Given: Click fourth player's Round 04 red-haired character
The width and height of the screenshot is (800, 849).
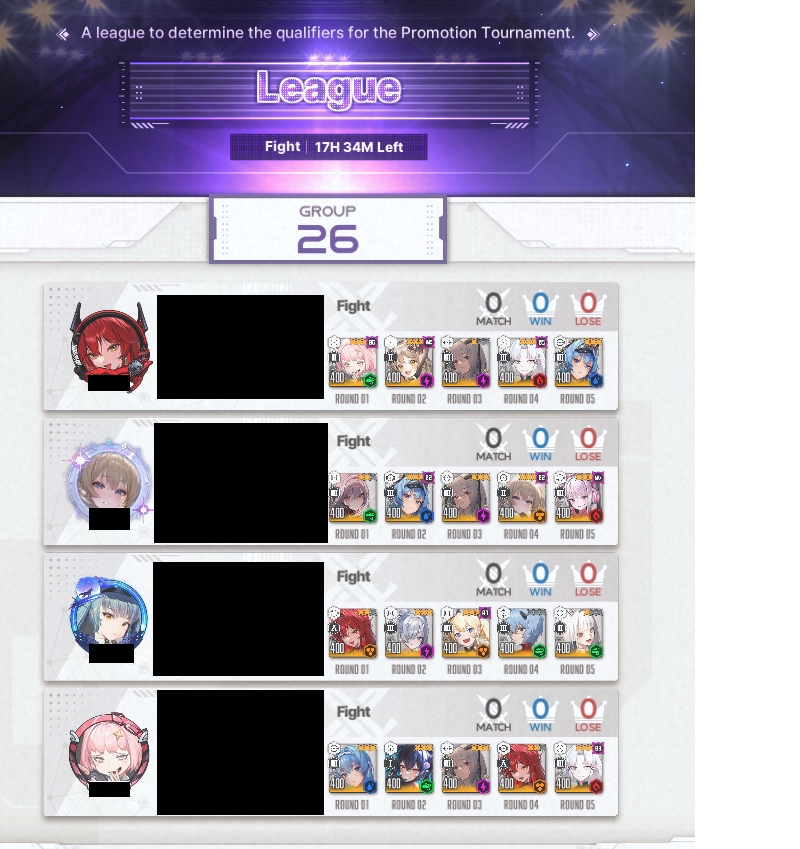Looking at the screenshot, I should (522, 768).
